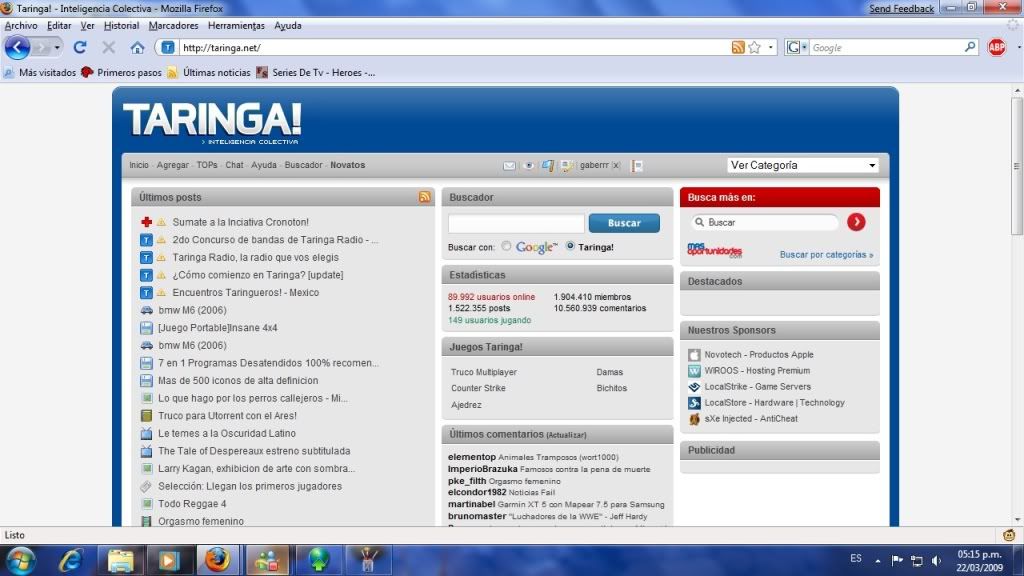
Task: Click the page vertical scrollbar thumb
Action: tap(1017, 167)
